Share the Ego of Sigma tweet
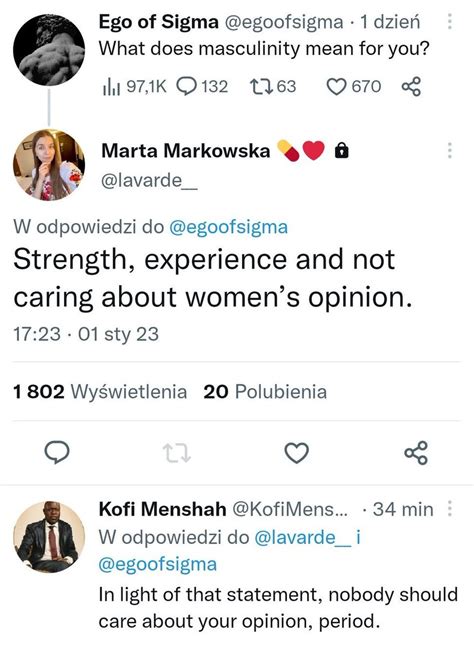This screenshot has height=647, width=474. [411, 87]
